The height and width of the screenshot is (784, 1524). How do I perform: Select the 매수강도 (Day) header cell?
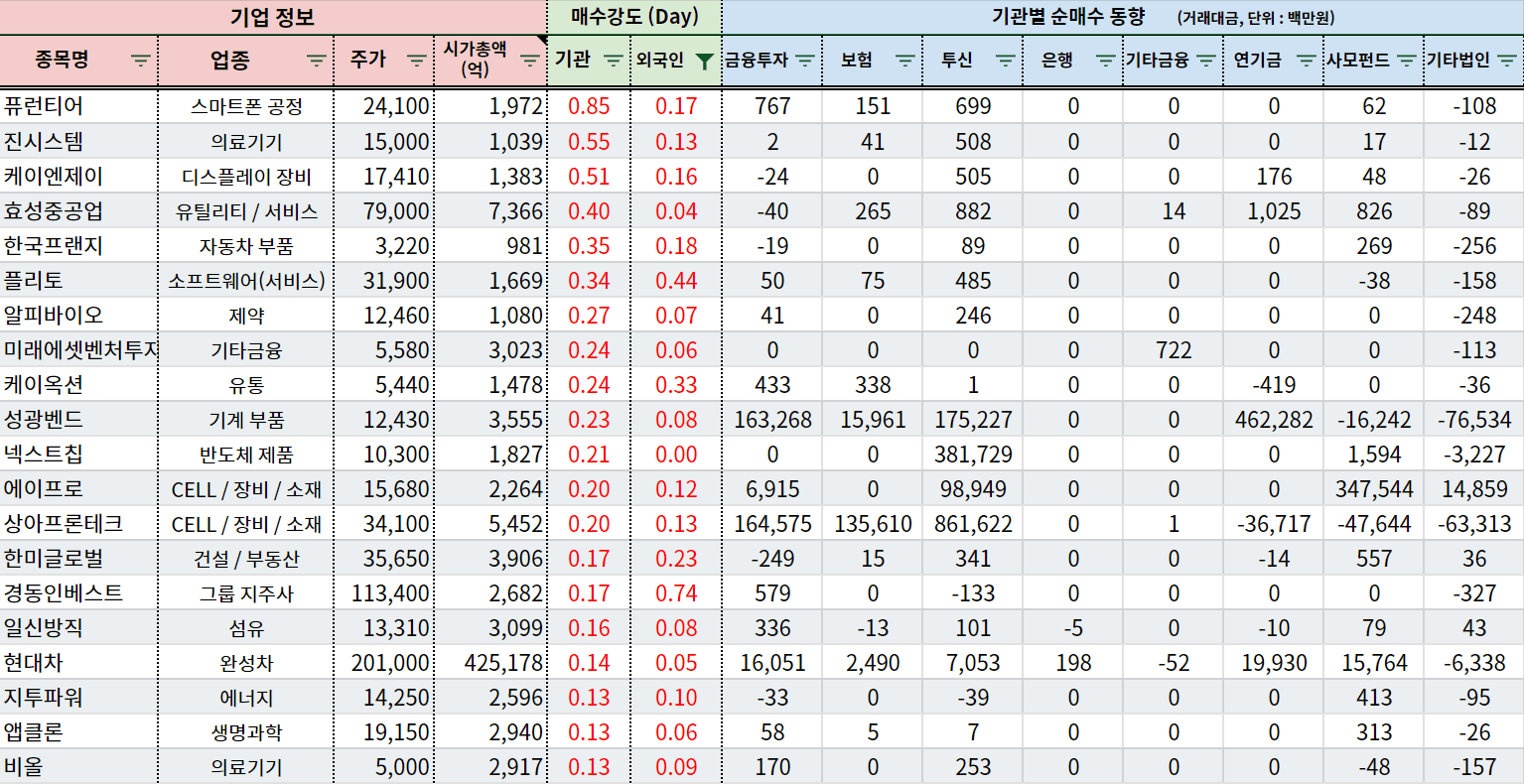click(634, 17)
